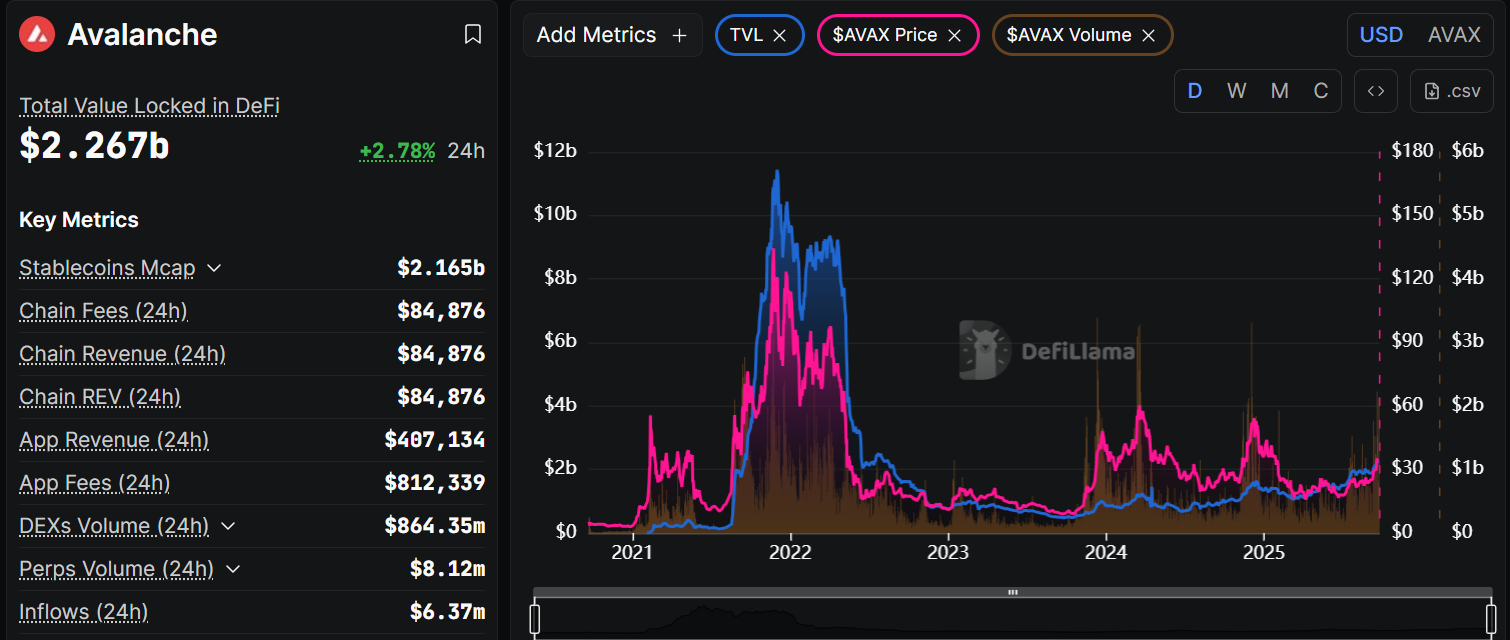This screenshot has height=640, width=1510.
Task: Click the $6b label on the volume axis
Action: pyautogui.click(x=1467, y=150)
